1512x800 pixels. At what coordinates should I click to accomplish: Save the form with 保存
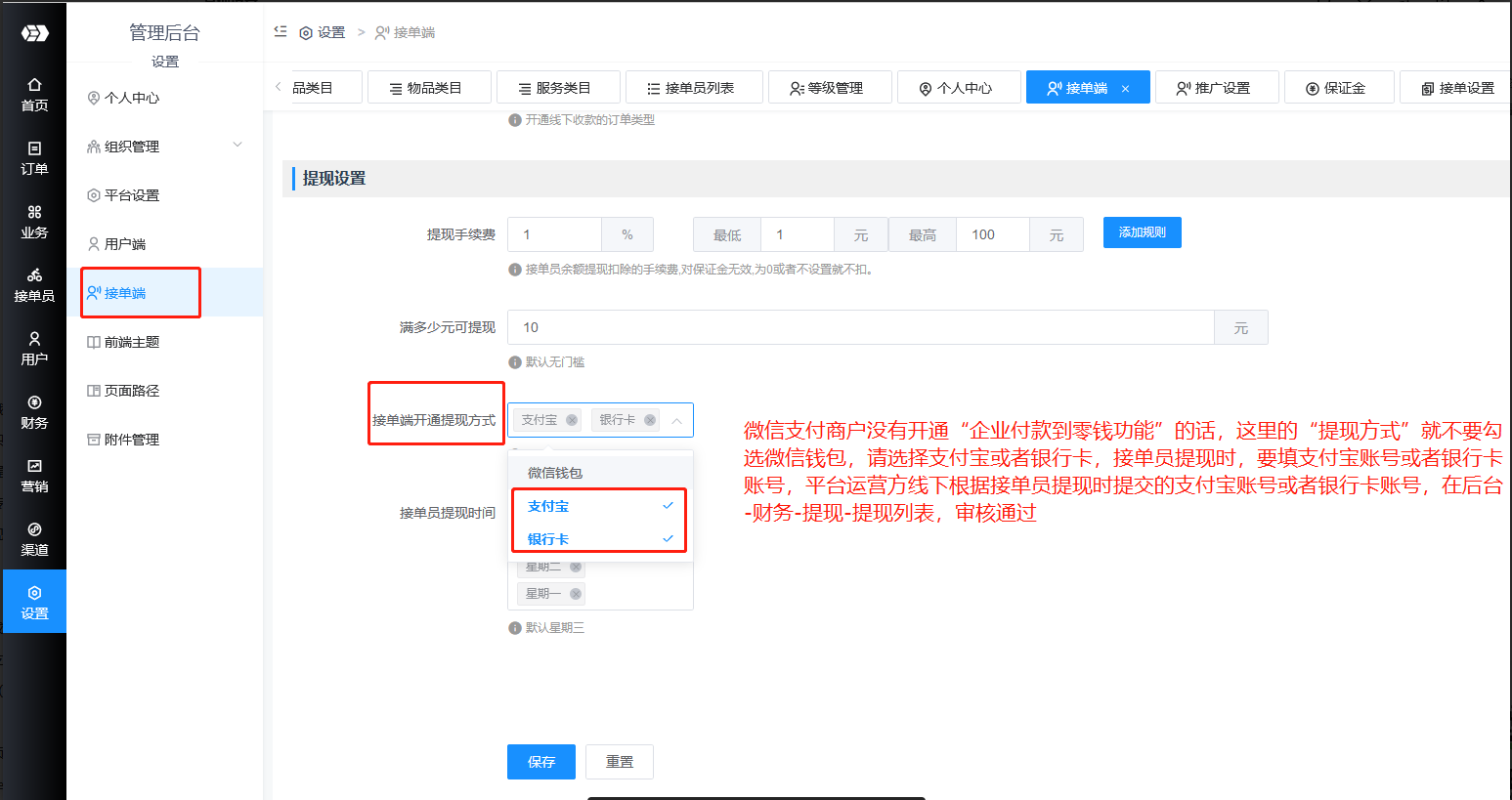pos(540,762)
